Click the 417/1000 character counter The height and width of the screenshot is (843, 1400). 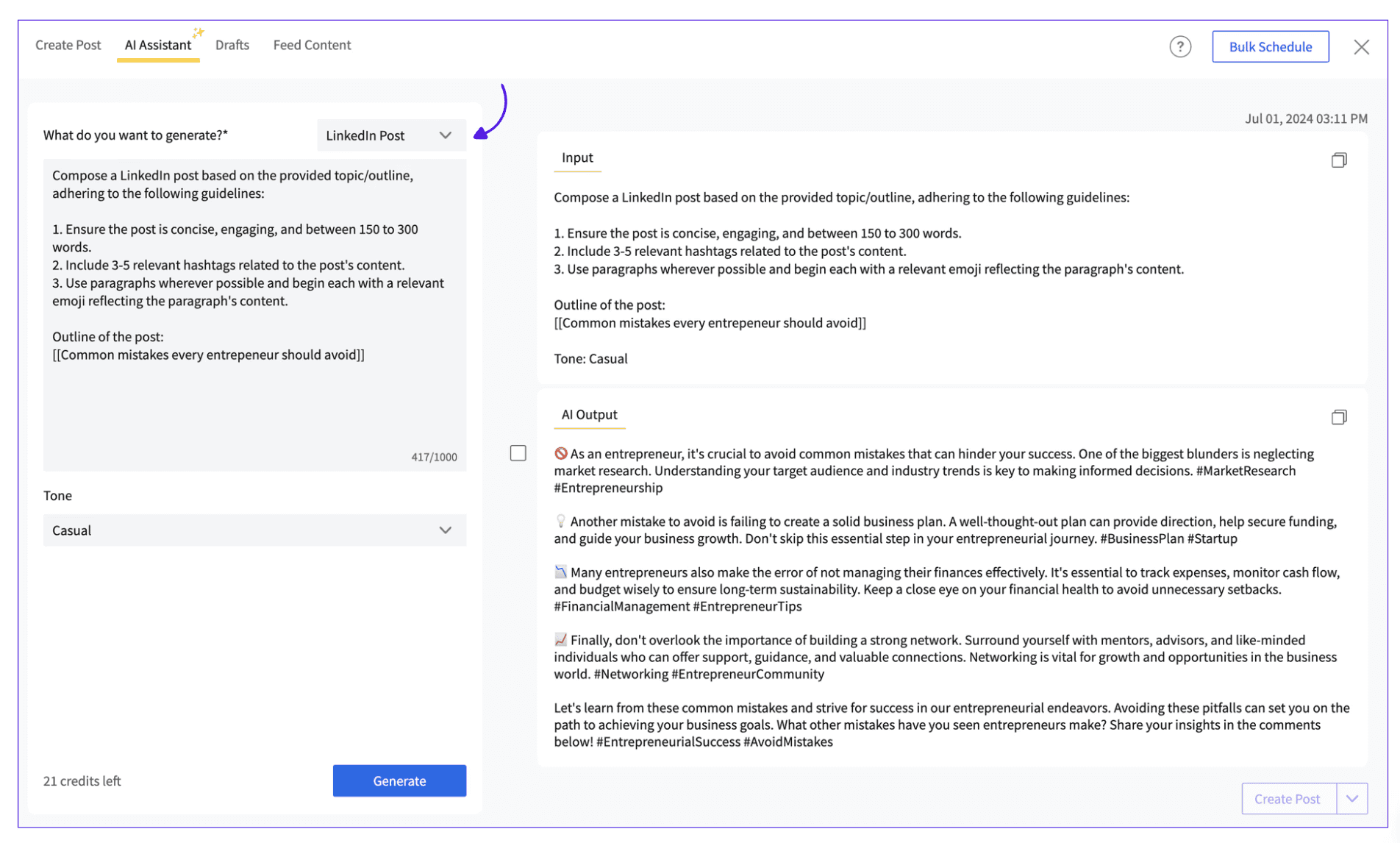click(434, 457)
